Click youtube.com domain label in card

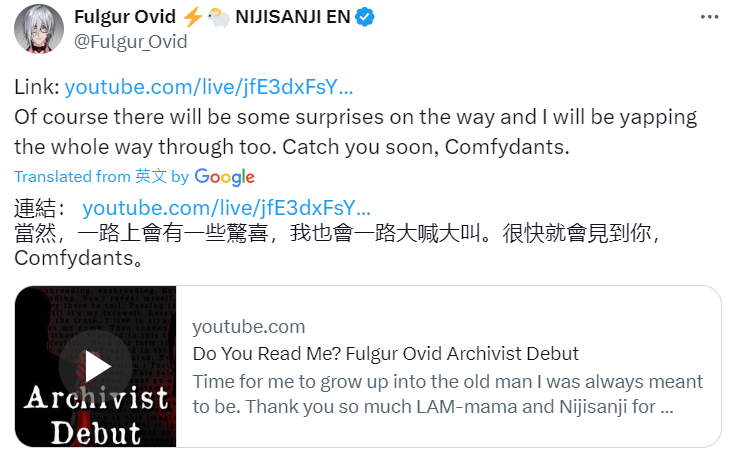[x=249, y=327]
